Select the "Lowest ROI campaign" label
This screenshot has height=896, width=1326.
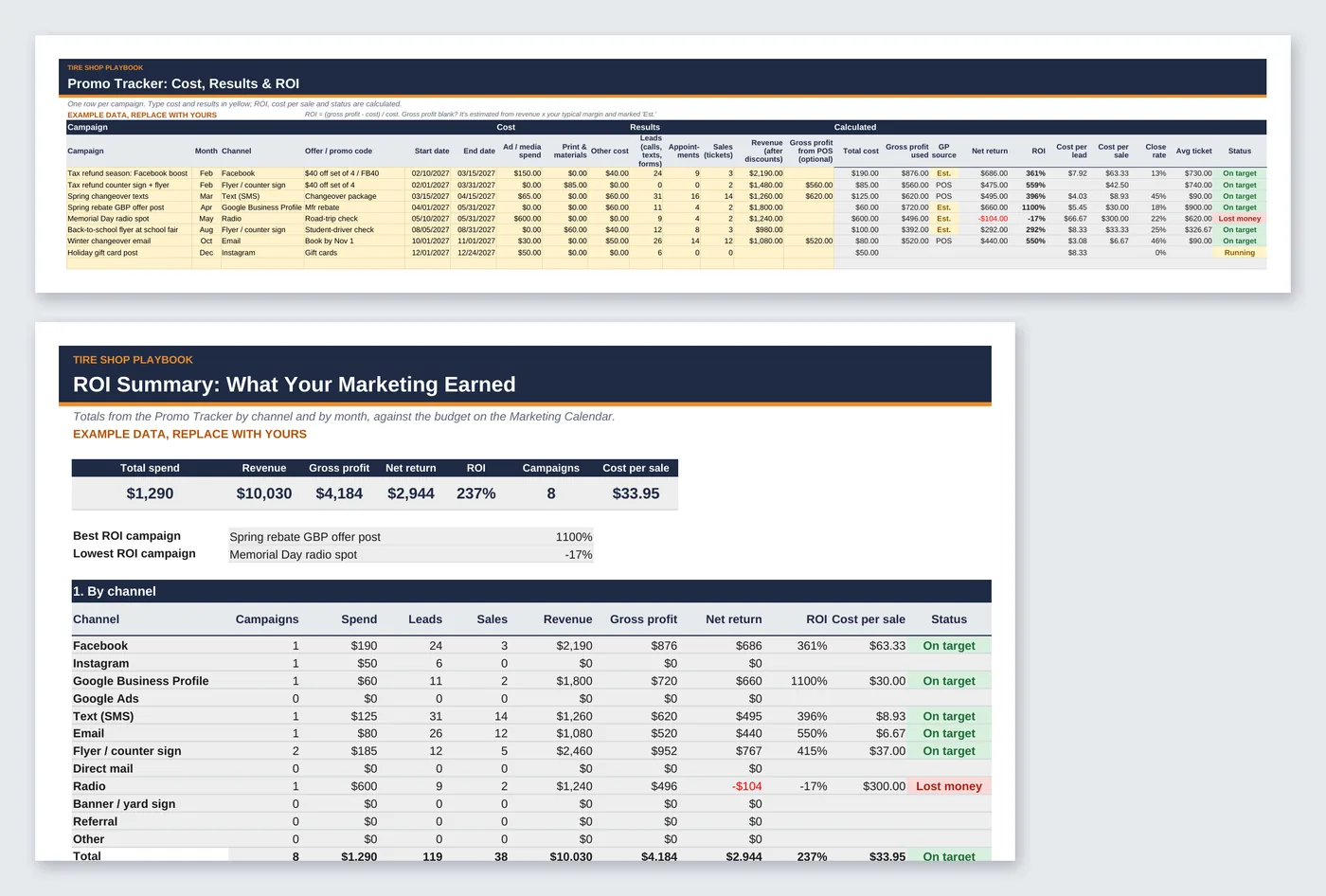134,554
